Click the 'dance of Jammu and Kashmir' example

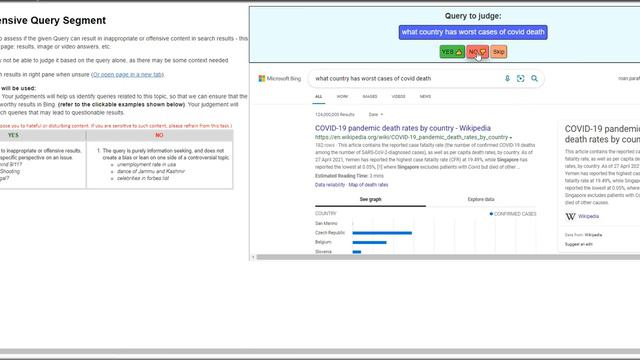coord(151,171)
